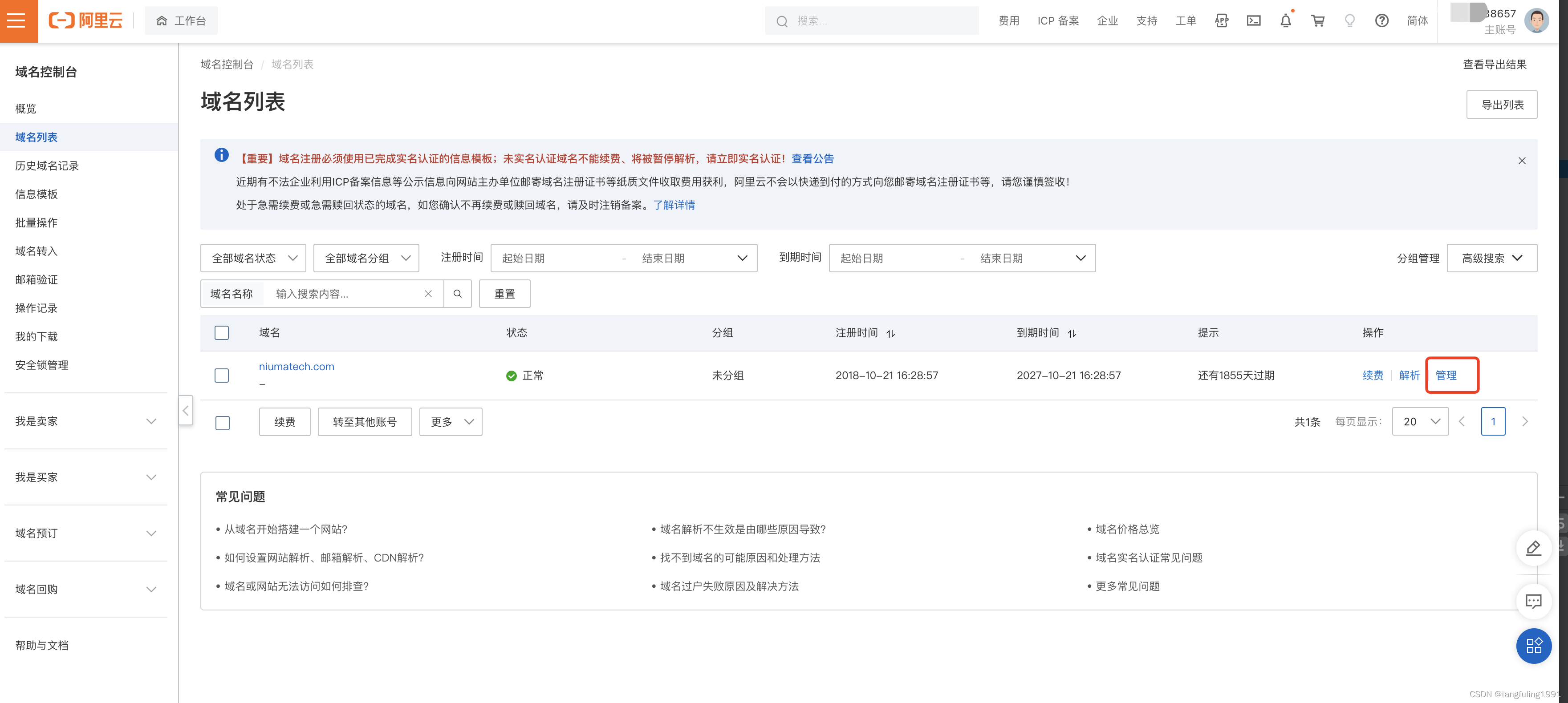Switch language via 简体

(x=1417, y=20)
